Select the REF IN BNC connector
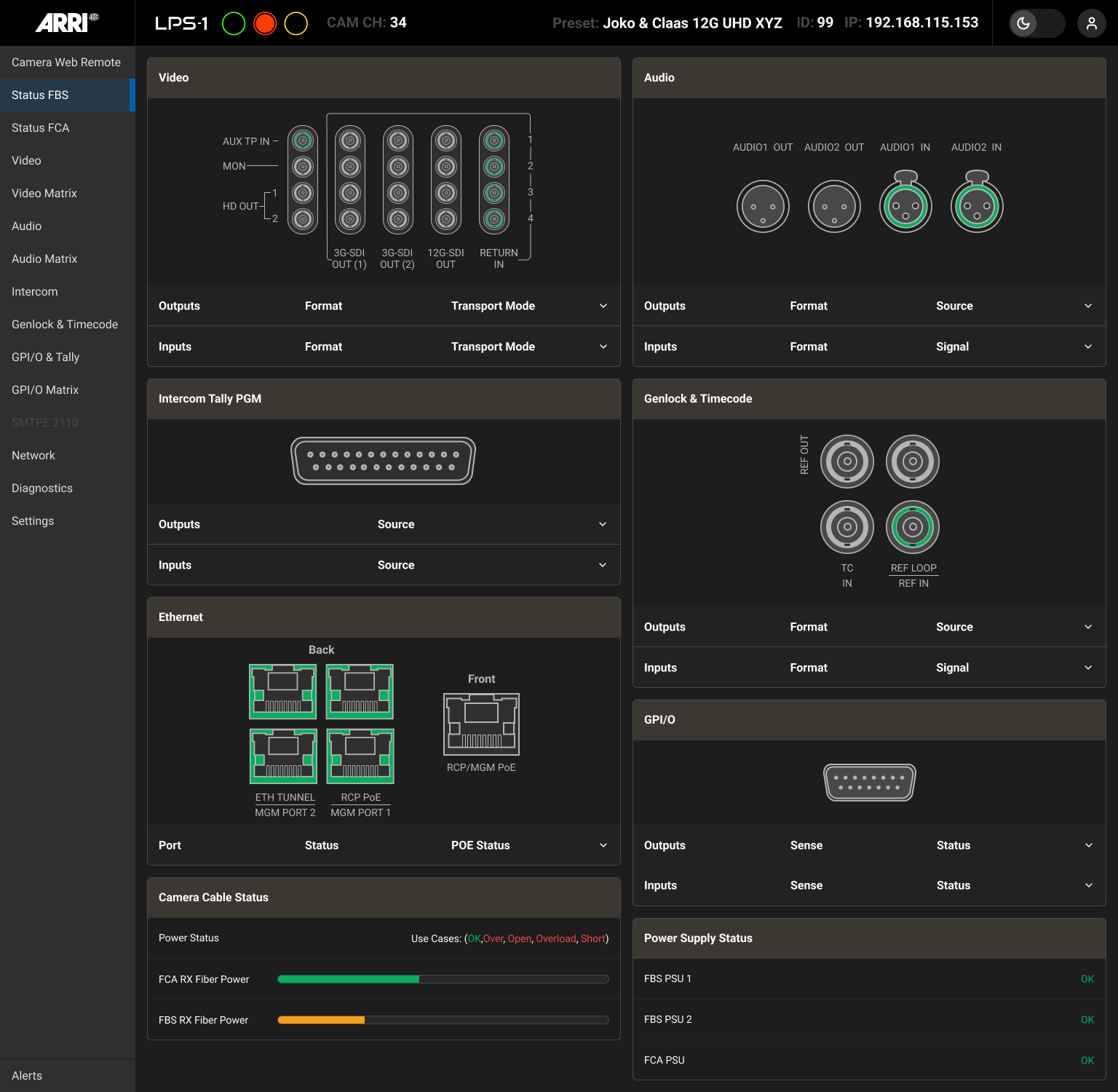Screen dimensions: 1118x1092 coord(913,527)
